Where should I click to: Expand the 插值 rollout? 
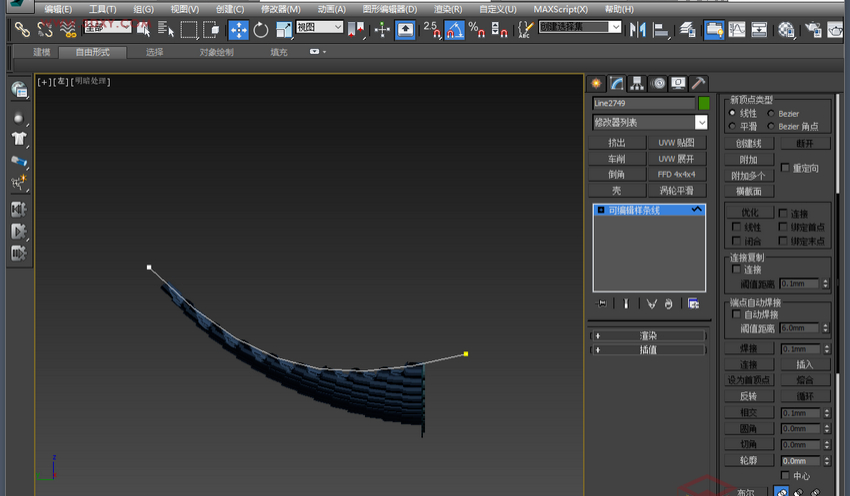[648, 350]
